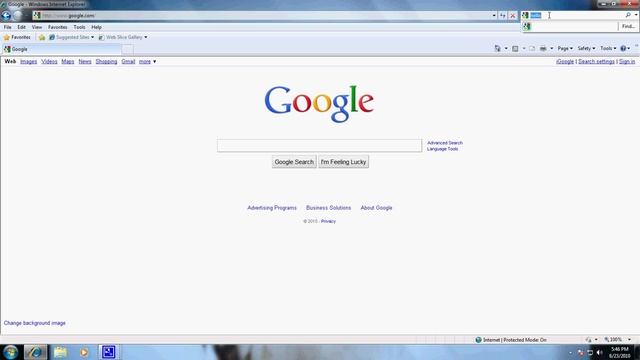Click the Internet Explorer taskbar icon
Image resolution: width=640 pixels, height=360 pixels.
[35, 352]
